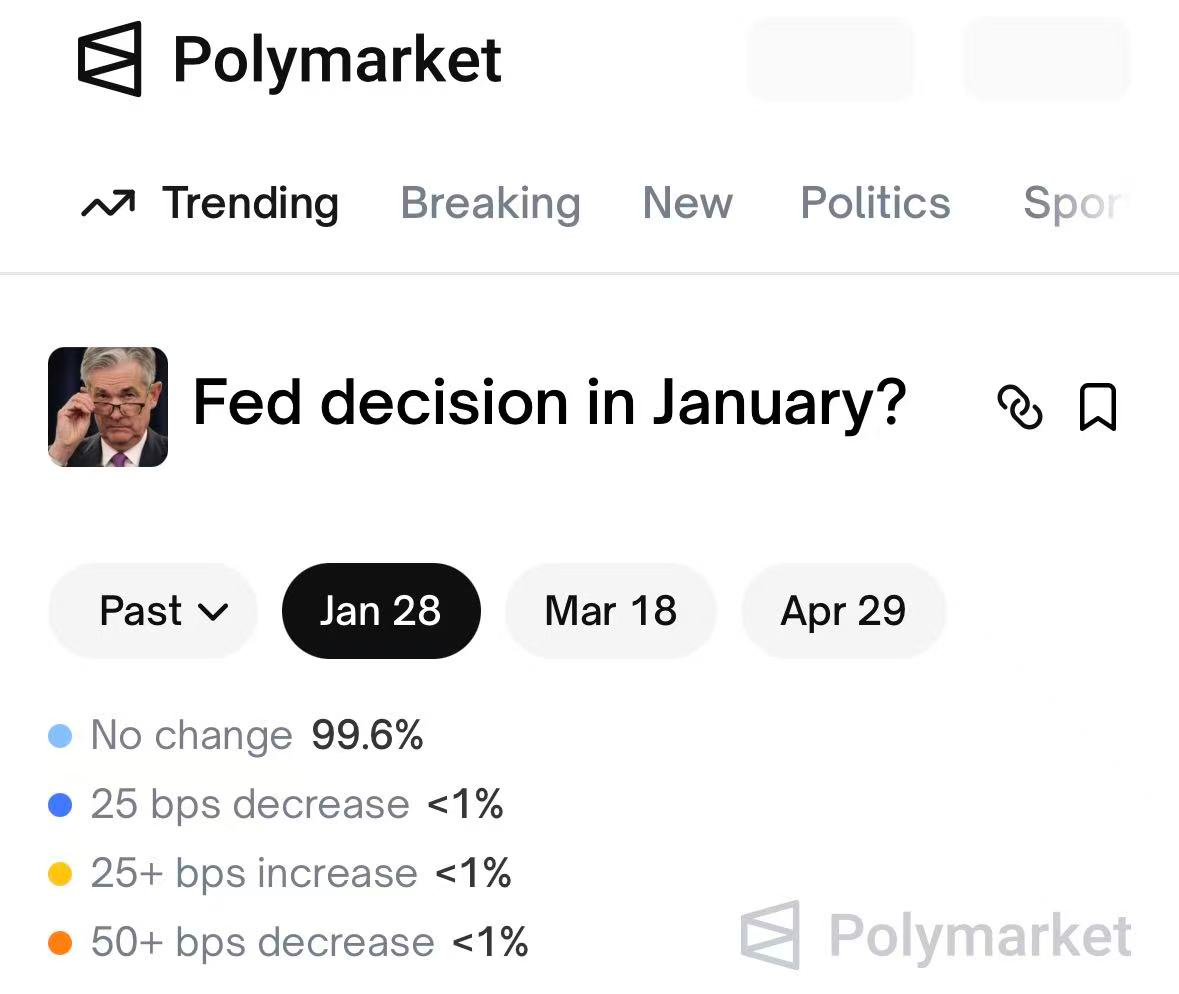Switch to the Politics tab

[x=875, y=203]
